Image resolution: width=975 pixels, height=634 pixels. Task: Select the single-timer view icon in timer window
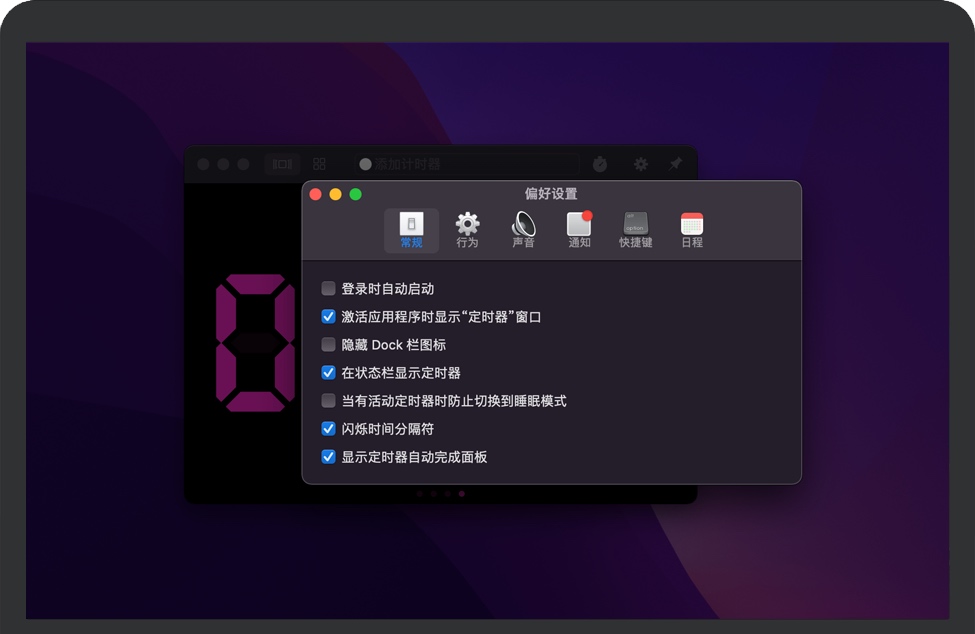[282, 164]
